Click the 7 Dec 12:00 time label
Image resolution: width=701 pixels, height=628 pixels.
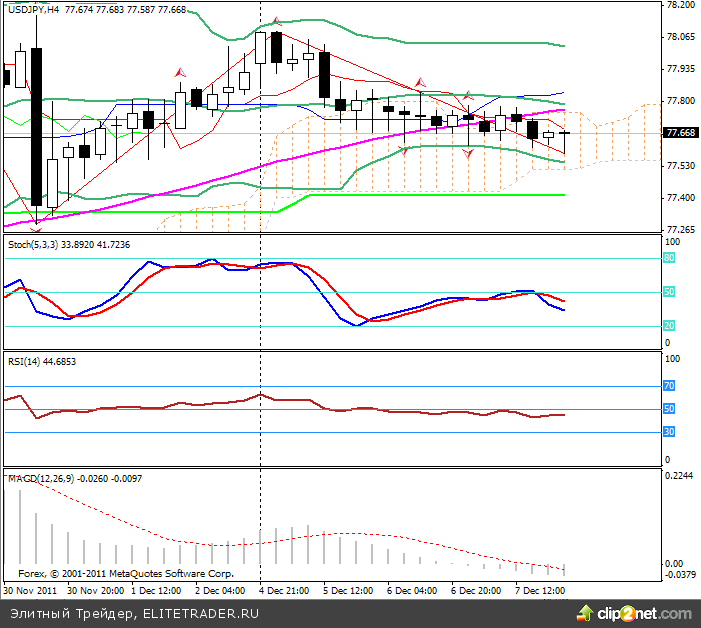[x=540, y=590]
